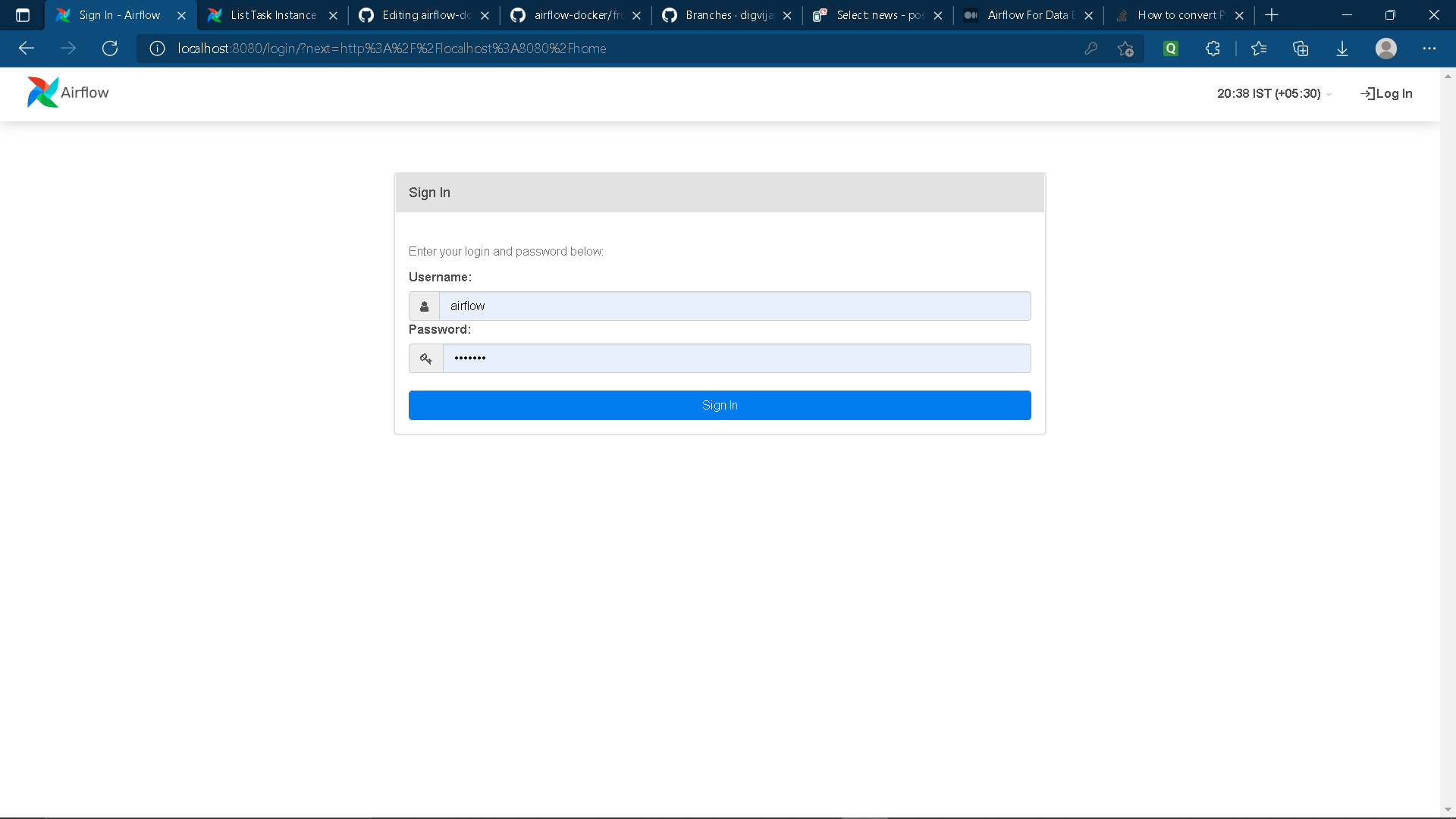Click the Username field containing airflow
The width and height of the screenshot is (1456, 819).
(736, 306)
